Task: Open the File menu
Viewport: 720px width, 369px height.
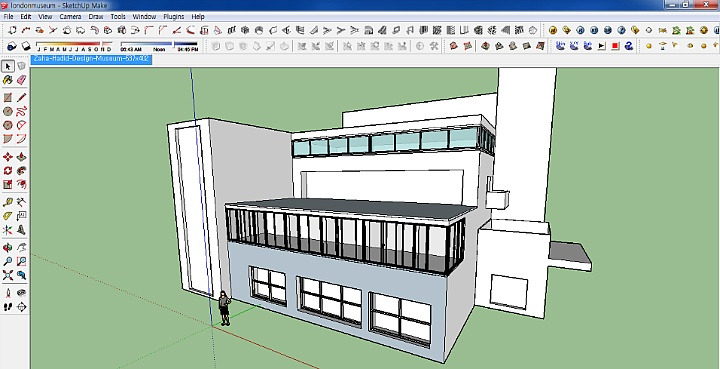Action: 8,17
